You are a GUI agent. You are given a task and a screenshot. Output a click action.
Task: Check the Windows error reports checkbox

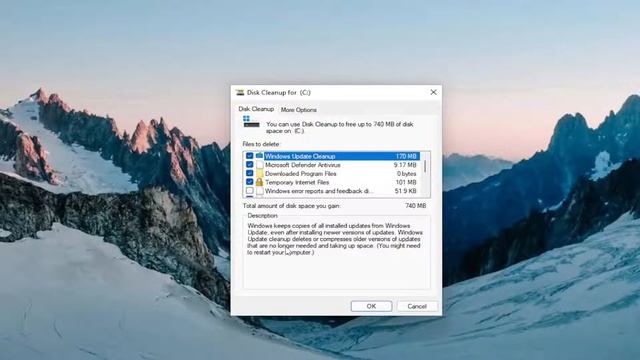[249, 191]
